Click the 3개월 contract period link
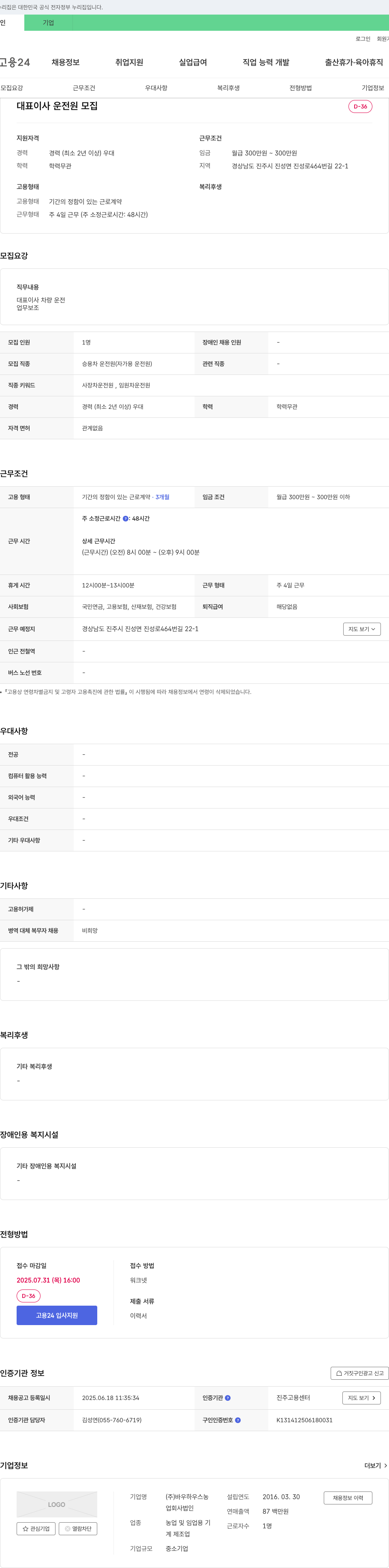Image resolution: width=389 pixels, height=1568 pixels. click(x=162, y=497)
